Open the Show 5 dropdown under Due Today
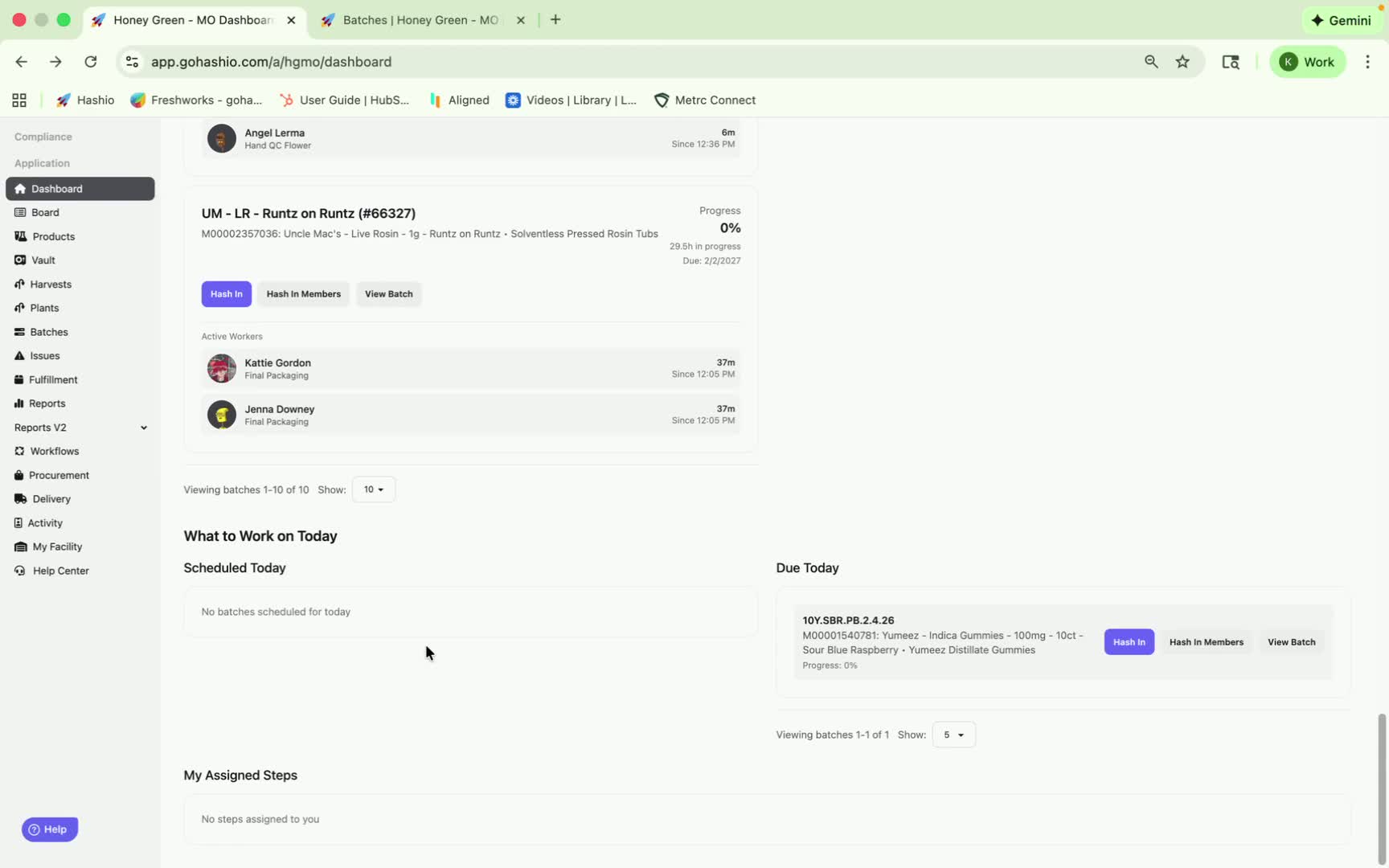The image size is (1389, 868). [954, 735]
